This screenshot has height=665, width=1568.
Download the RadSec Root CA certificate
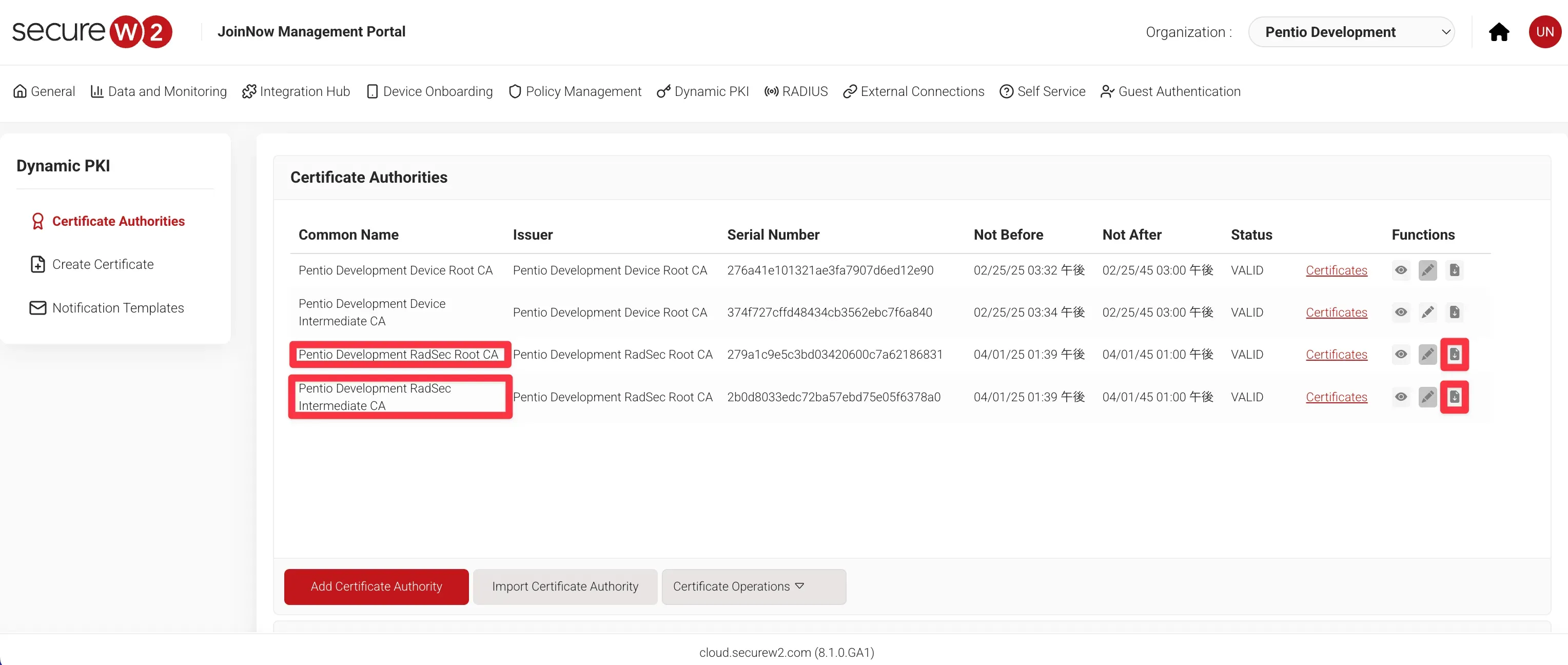tap(1454, 355)
